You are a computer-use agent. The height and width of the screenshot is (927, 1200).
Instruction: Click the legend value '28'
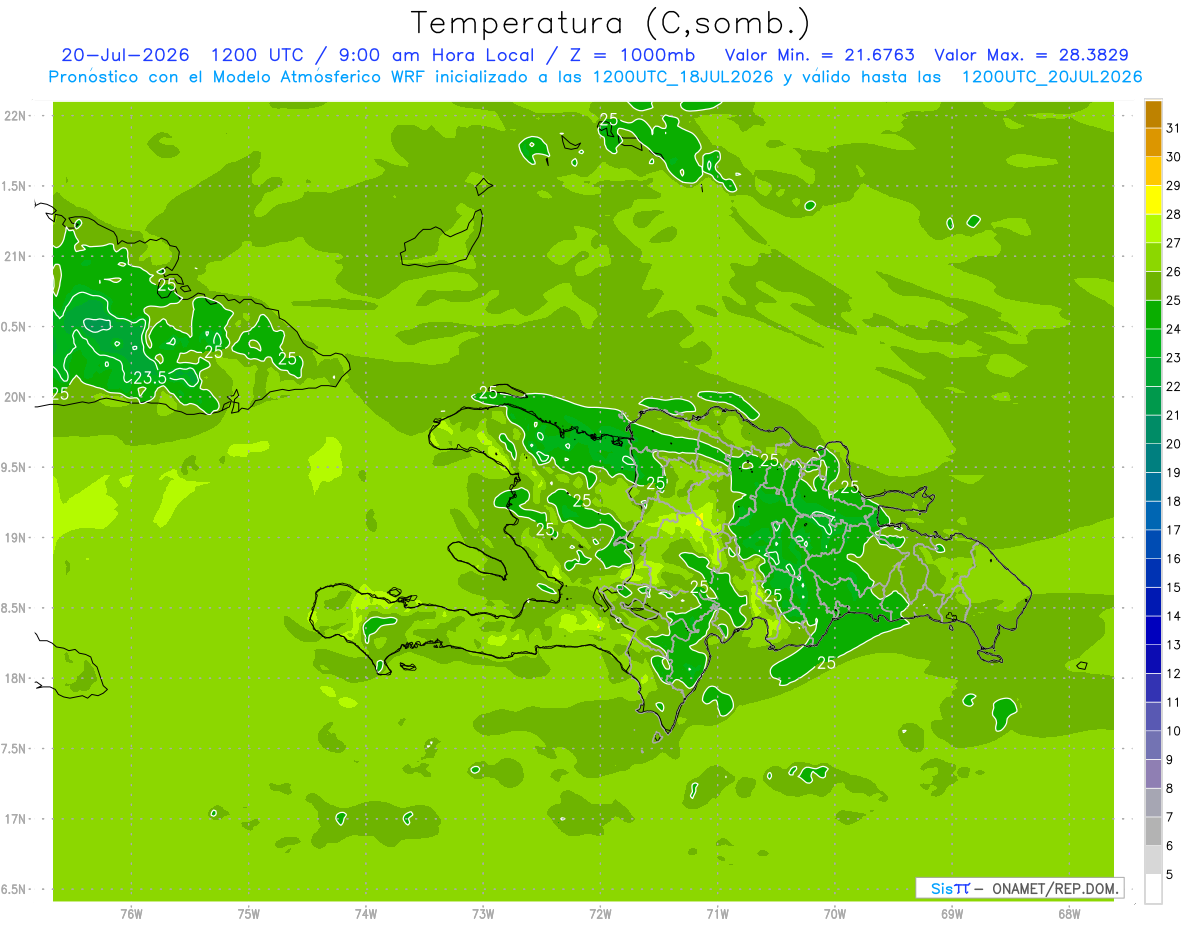(1174, 214)
